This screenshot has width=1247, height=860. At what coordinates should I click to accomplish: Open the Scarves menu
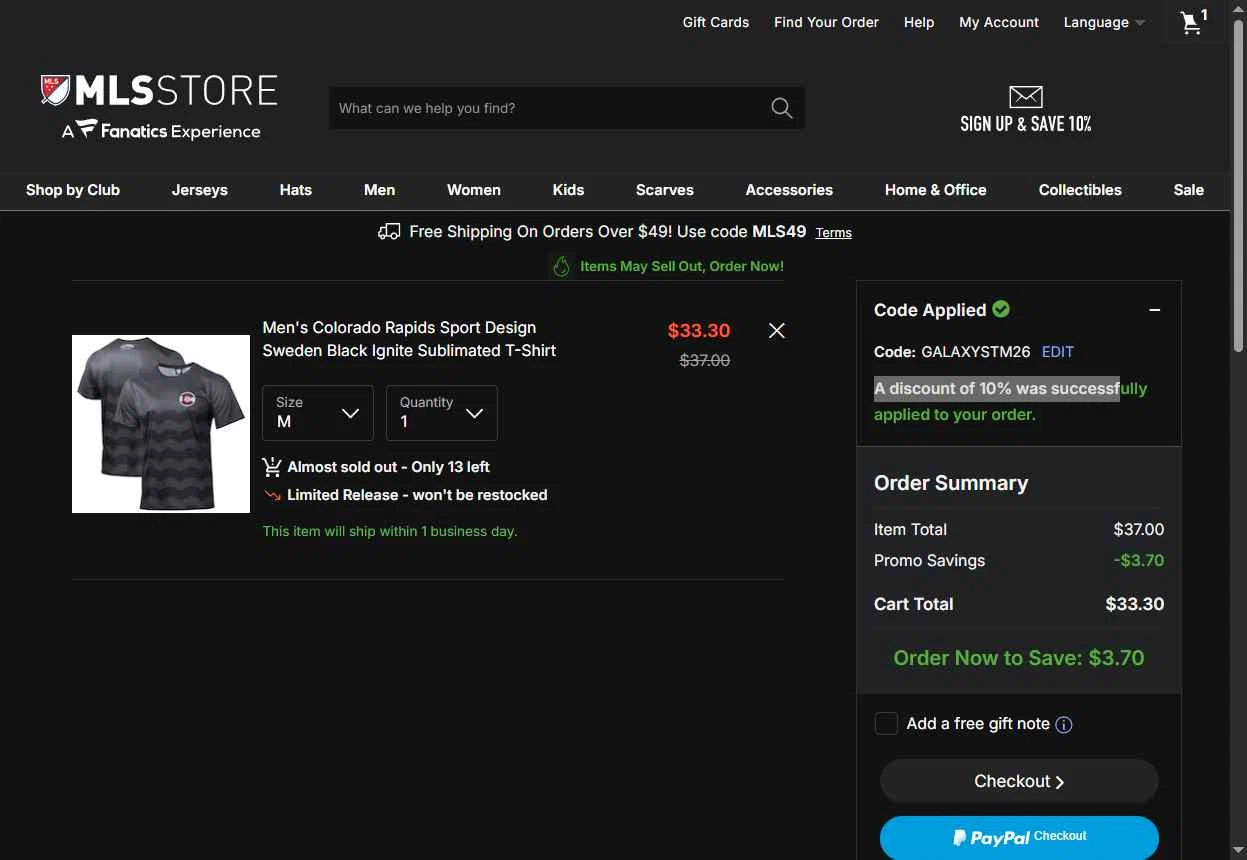(x=665, y=190)
